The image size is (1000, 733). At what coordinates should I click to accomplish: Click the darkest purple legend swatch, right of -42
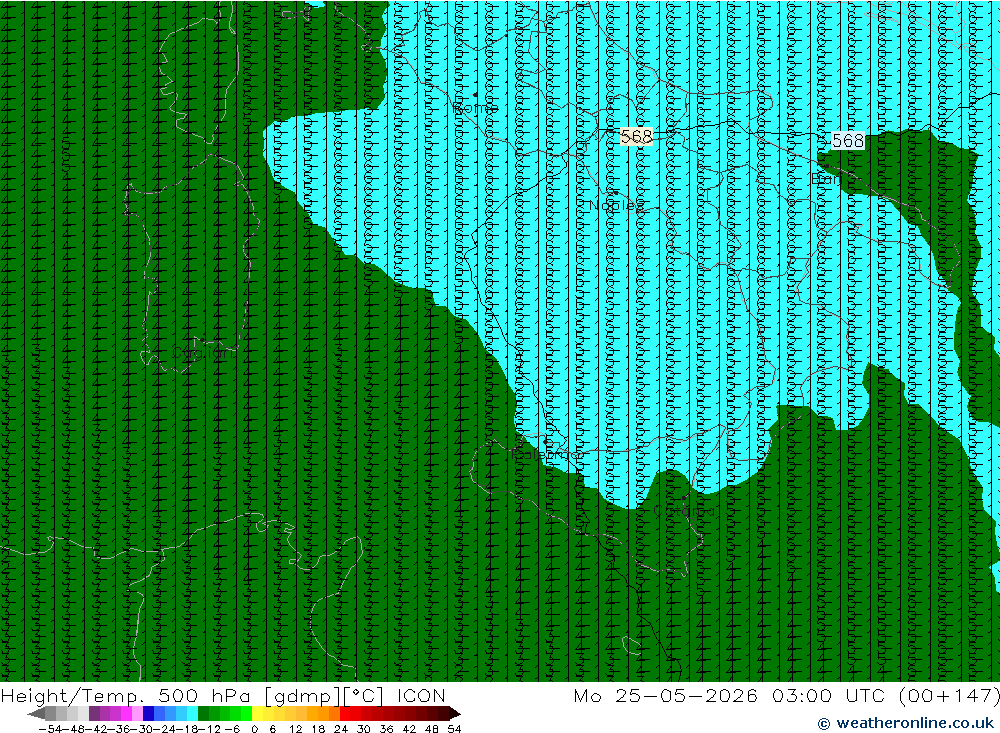click(x=94, y=714)
